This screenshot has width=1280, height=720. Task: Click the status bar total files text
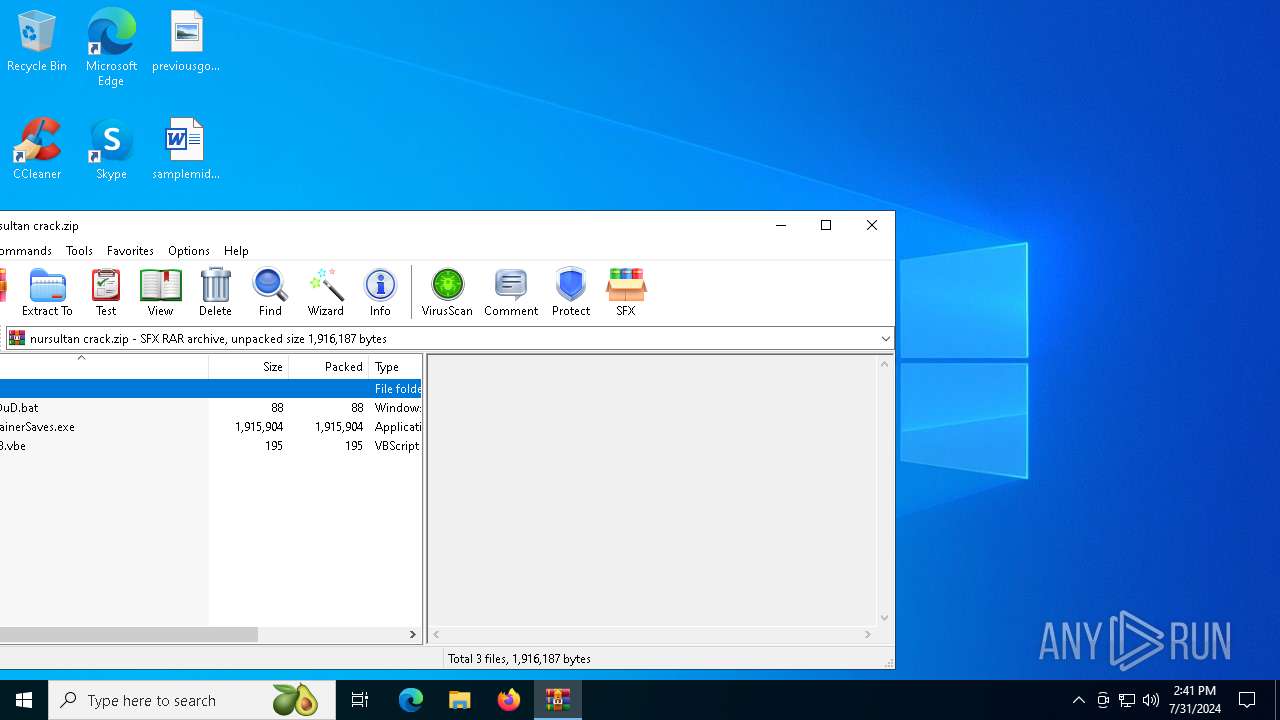tap(519, 659)
